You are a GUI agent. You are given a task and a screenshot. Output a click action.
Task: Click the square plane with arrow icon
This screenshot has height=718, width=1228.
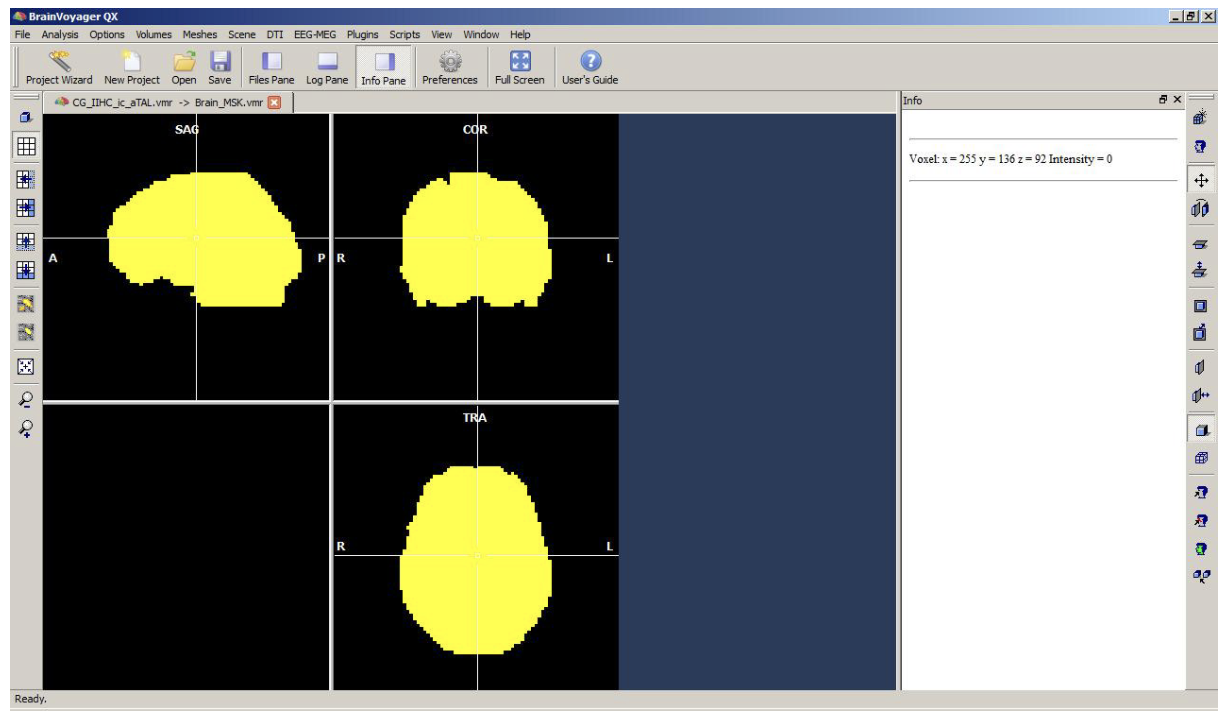tap(1201, 332)
